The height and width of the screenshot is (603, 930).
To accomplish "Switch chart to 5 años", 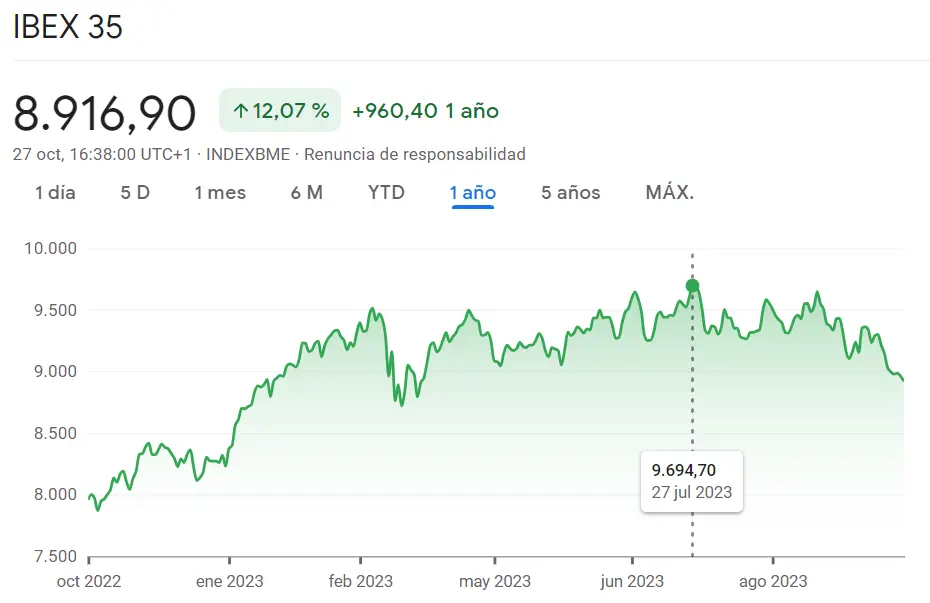I will point(571,193).
